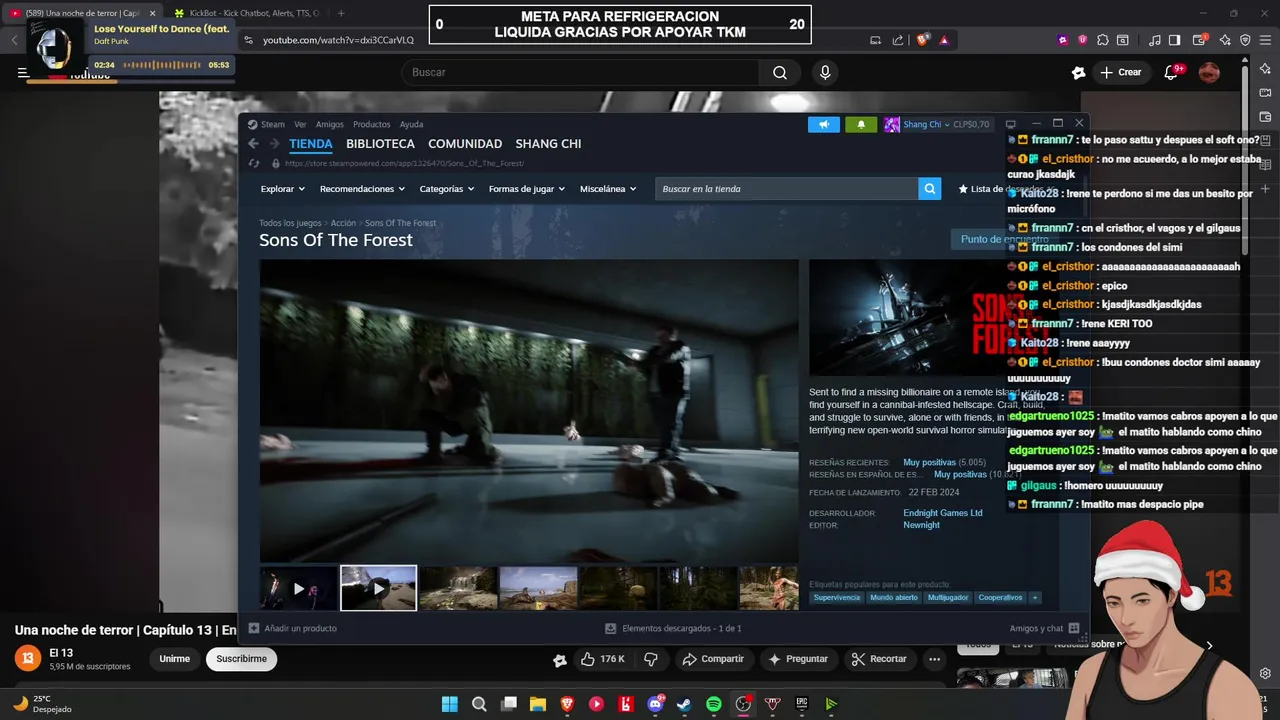Open Punto de encuentro button
Viewport: 1280px width, 720px height.
1003,239
